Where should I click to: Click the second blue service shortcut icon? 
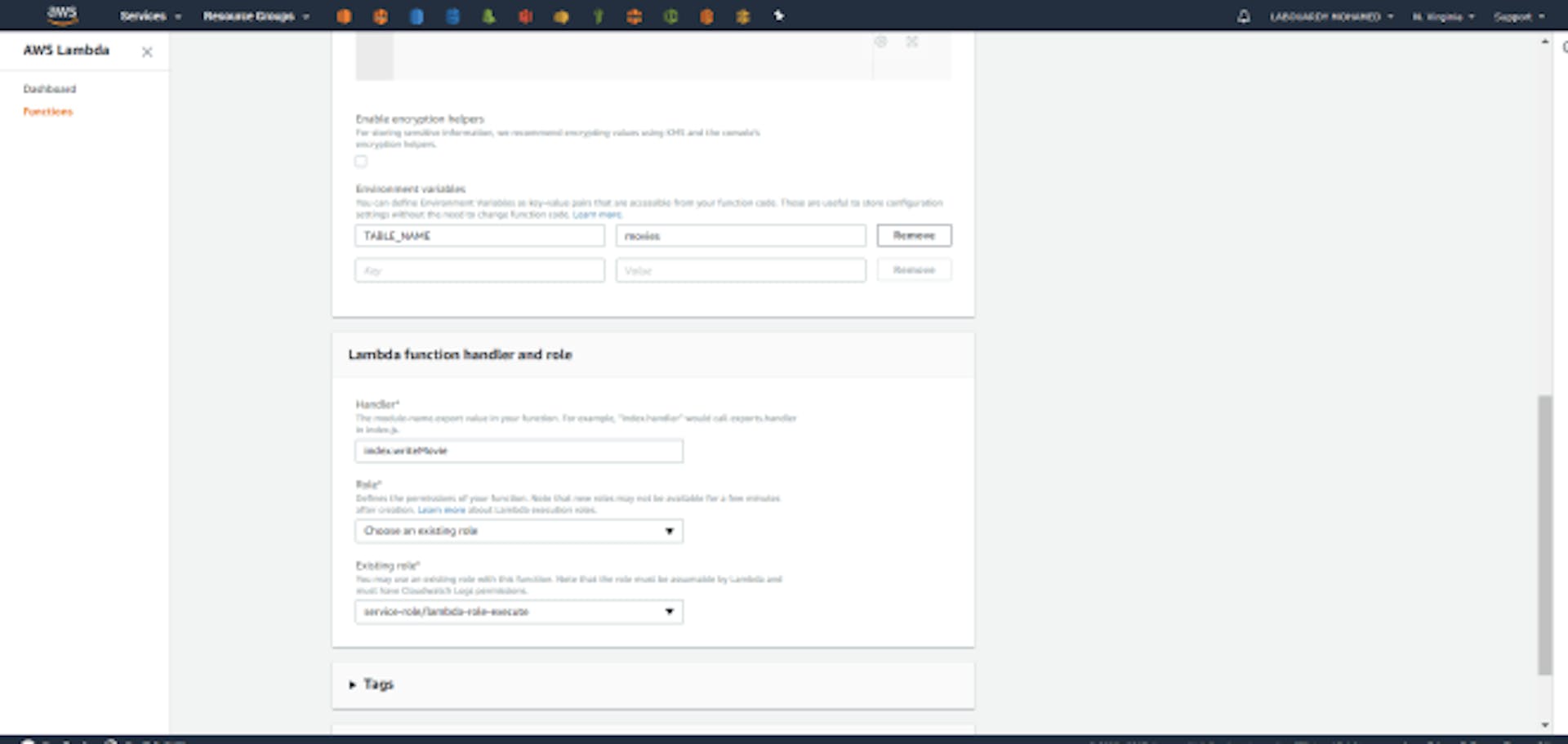[452, 16]
